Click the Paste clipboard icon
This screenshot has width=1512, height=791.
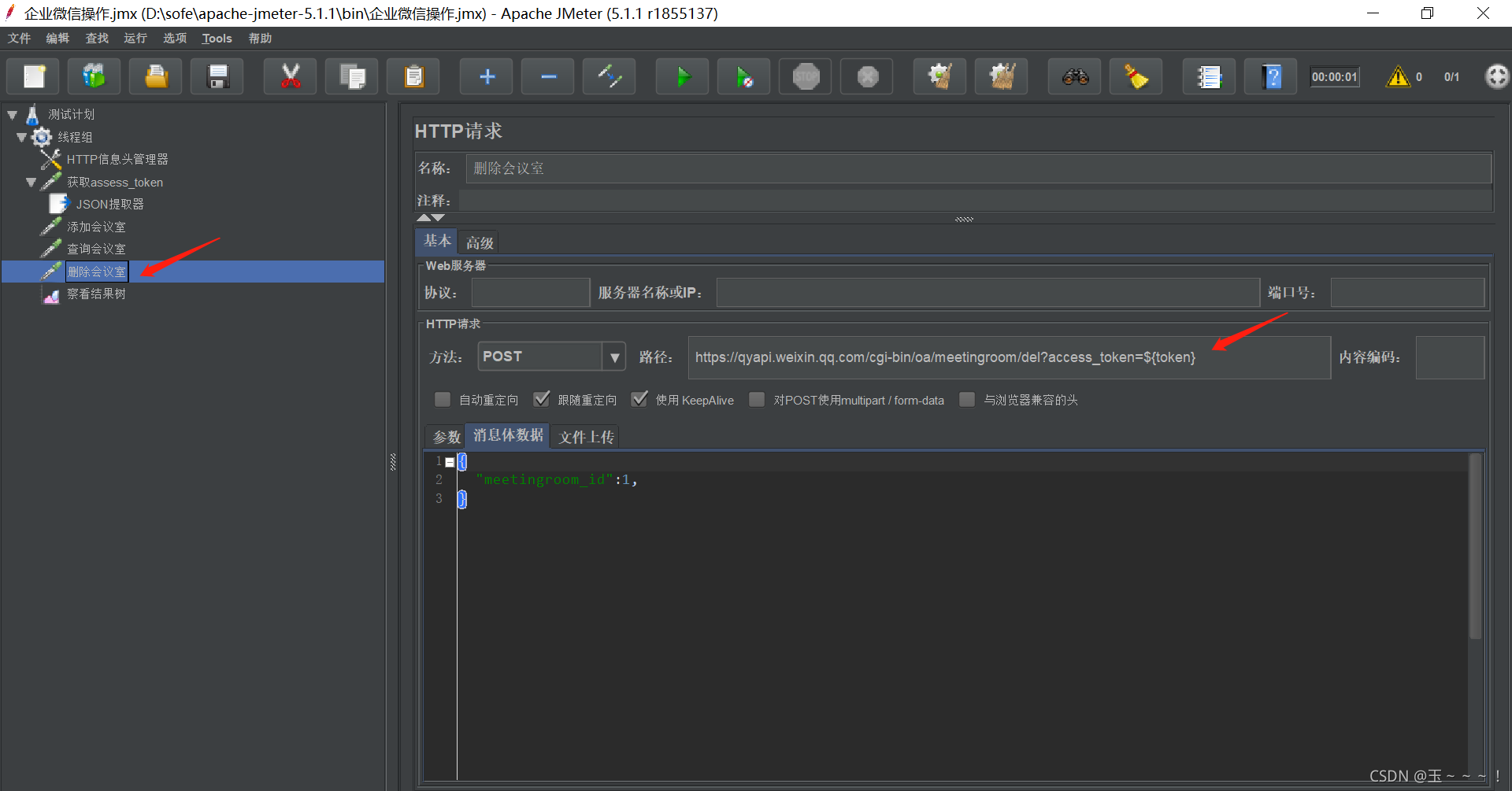click(x=413, y=77)
